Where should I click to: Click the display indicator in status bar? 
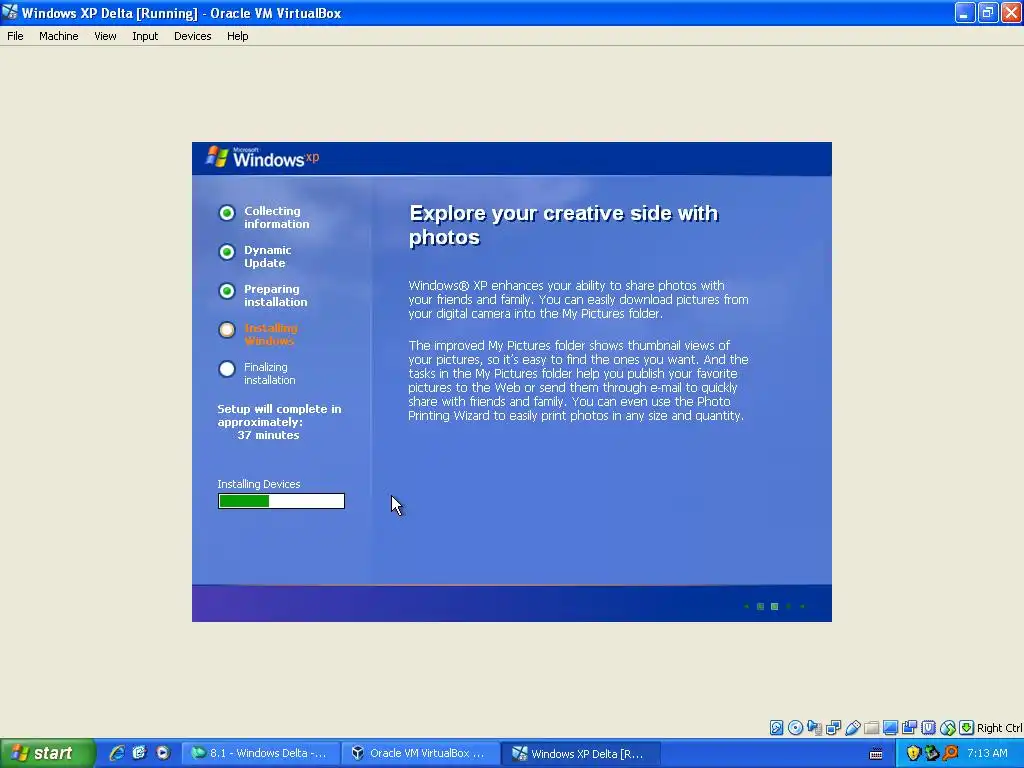coord(890,728)
